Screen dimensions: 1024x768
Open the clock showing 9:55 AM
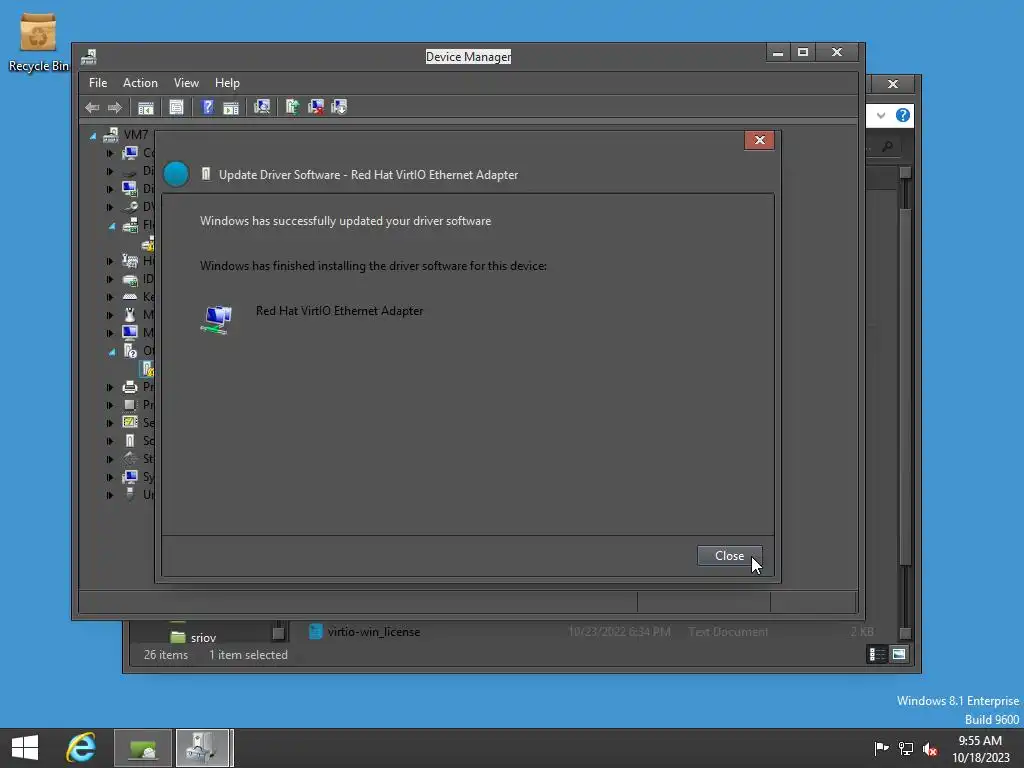pos(980,749)
